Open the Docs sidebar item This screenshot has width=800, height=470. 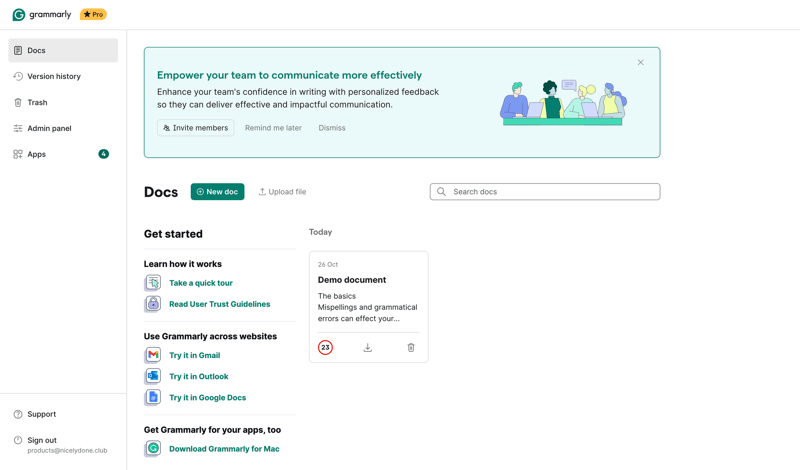pyautogui.click(x=63, y=51)
